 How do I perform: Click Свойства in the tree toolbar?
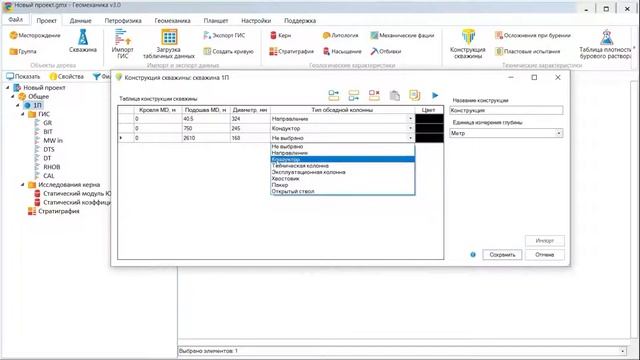(67, 76)
